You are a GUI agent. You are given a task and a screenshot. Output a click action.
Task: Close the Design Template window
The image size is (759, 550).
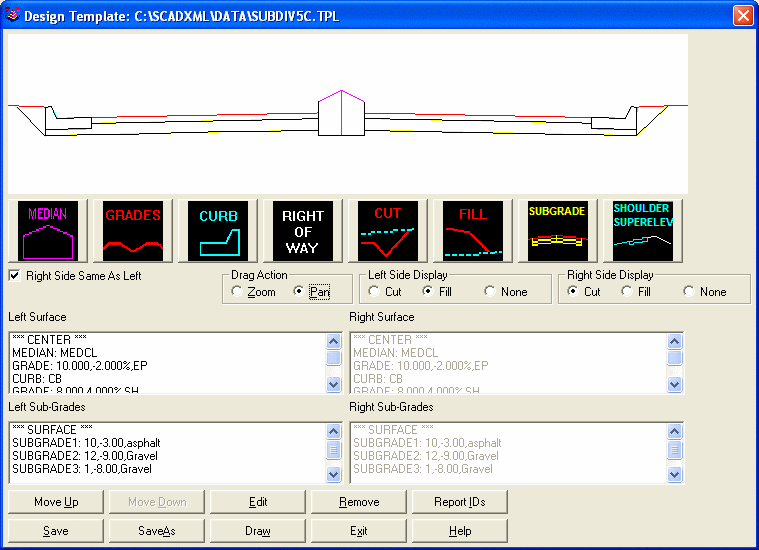pos(743,15)
